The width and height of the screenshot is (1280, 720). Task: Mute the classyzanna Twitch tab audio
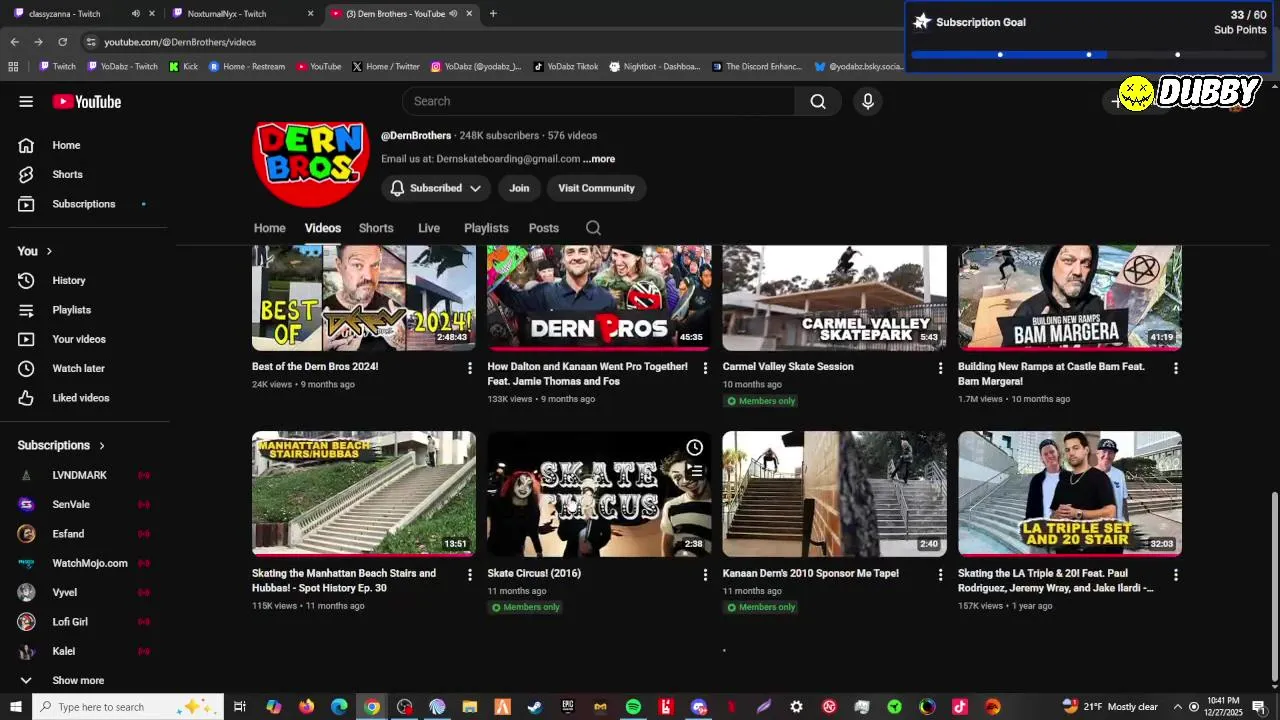pyautogui.click(x=136, y=14)
